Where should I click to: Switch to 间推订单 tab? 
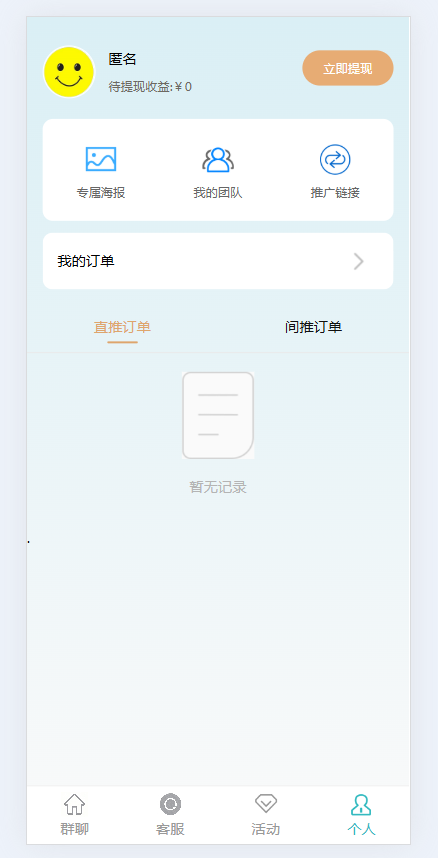coord(314,327)
